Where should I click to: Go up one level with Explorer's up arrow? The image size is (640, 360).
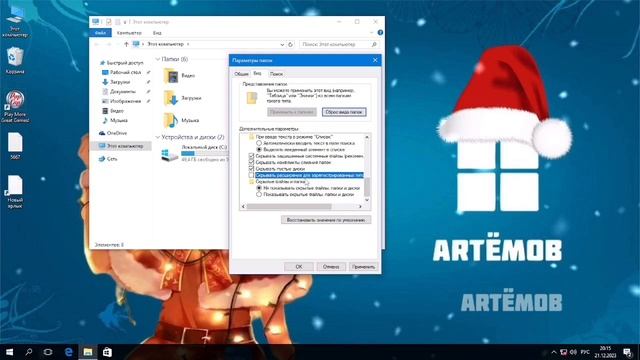pos(126,44)
